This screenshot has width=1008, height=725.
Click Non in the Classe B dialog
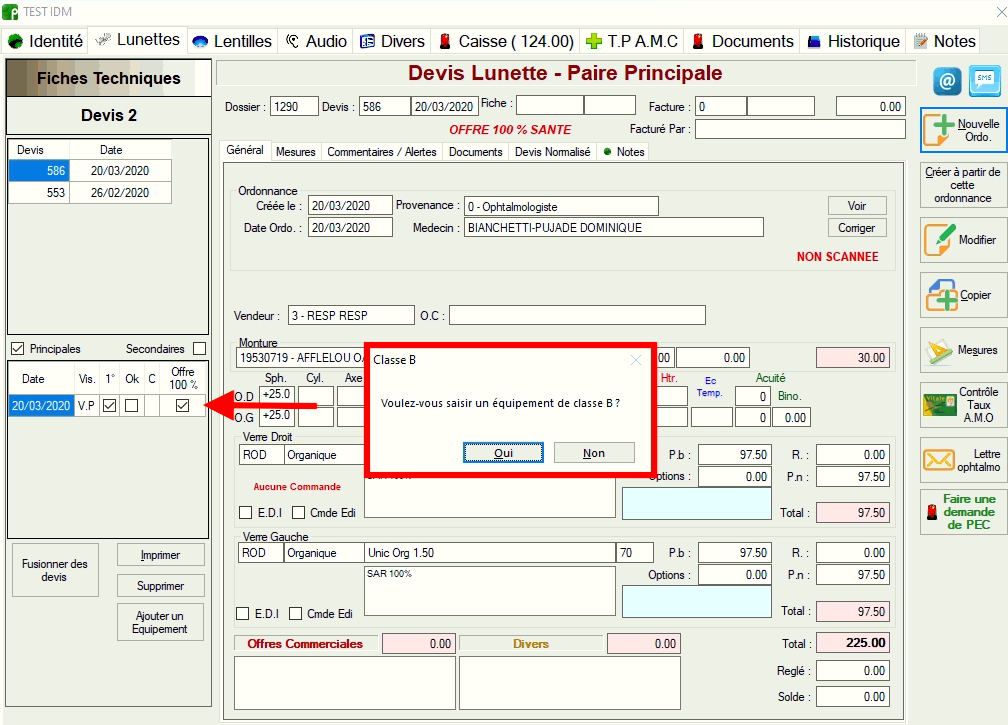pyautogui.click(x=594, y=453)
